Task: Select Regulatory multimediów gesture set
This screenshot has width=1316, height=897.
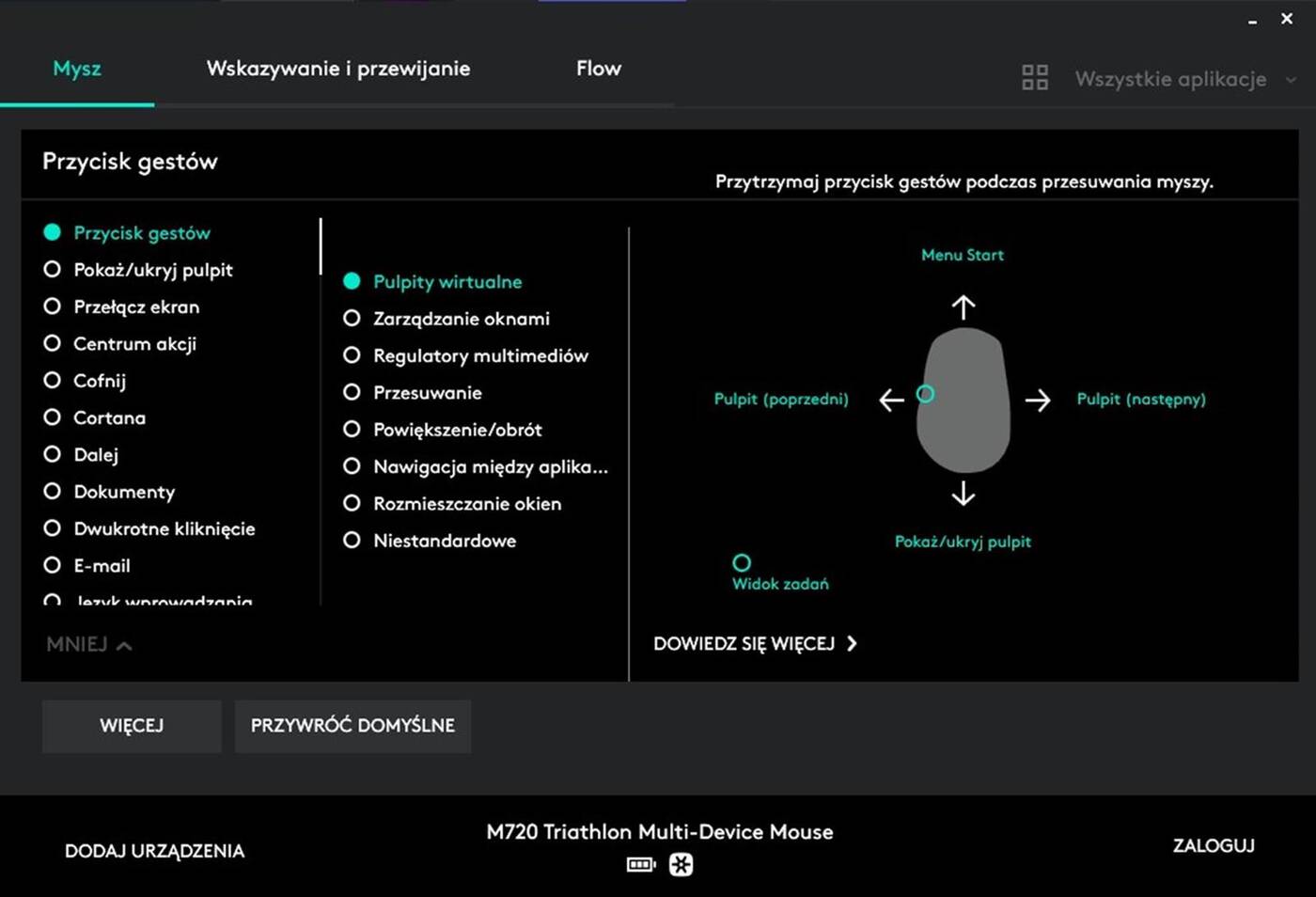Action: pyautogui.click(x=352, y=355)
